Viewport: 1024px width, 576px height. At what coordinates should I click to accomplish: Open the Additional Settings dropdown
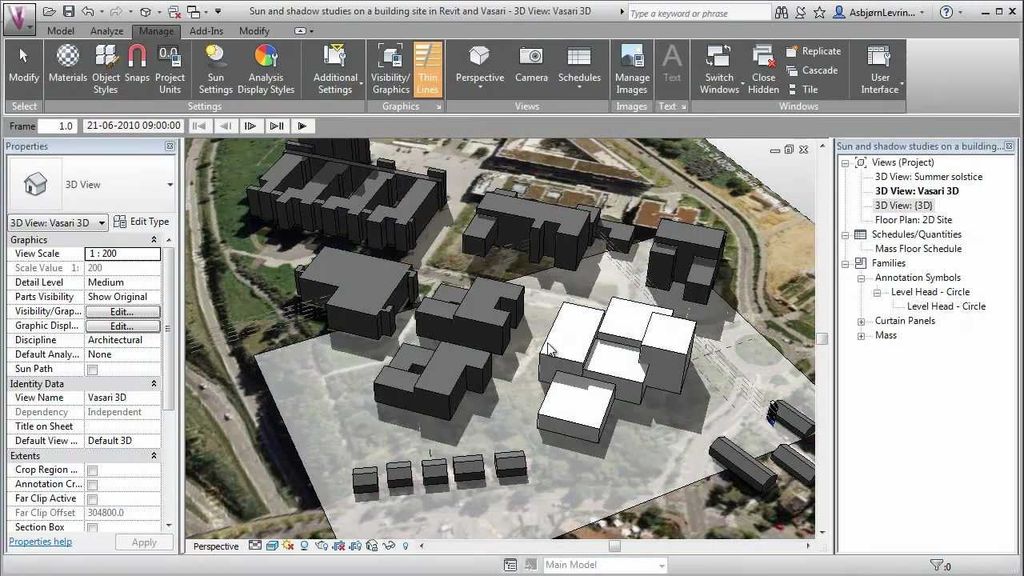[x=335, y=69]
